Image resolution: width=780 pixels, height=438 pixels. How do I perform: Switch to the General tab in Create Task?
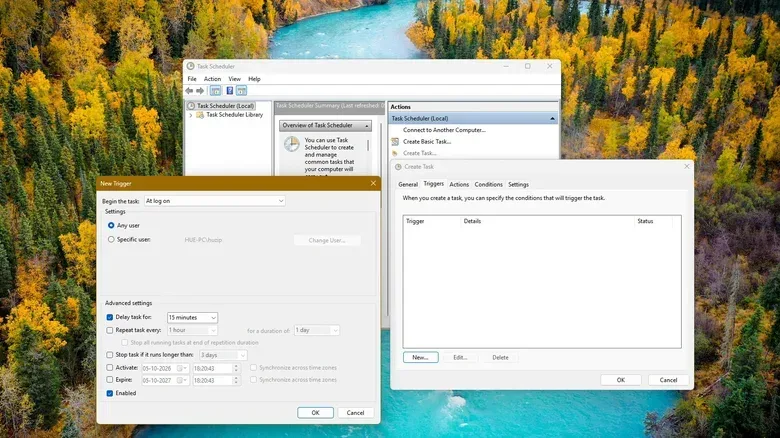[x=408, y=184]
